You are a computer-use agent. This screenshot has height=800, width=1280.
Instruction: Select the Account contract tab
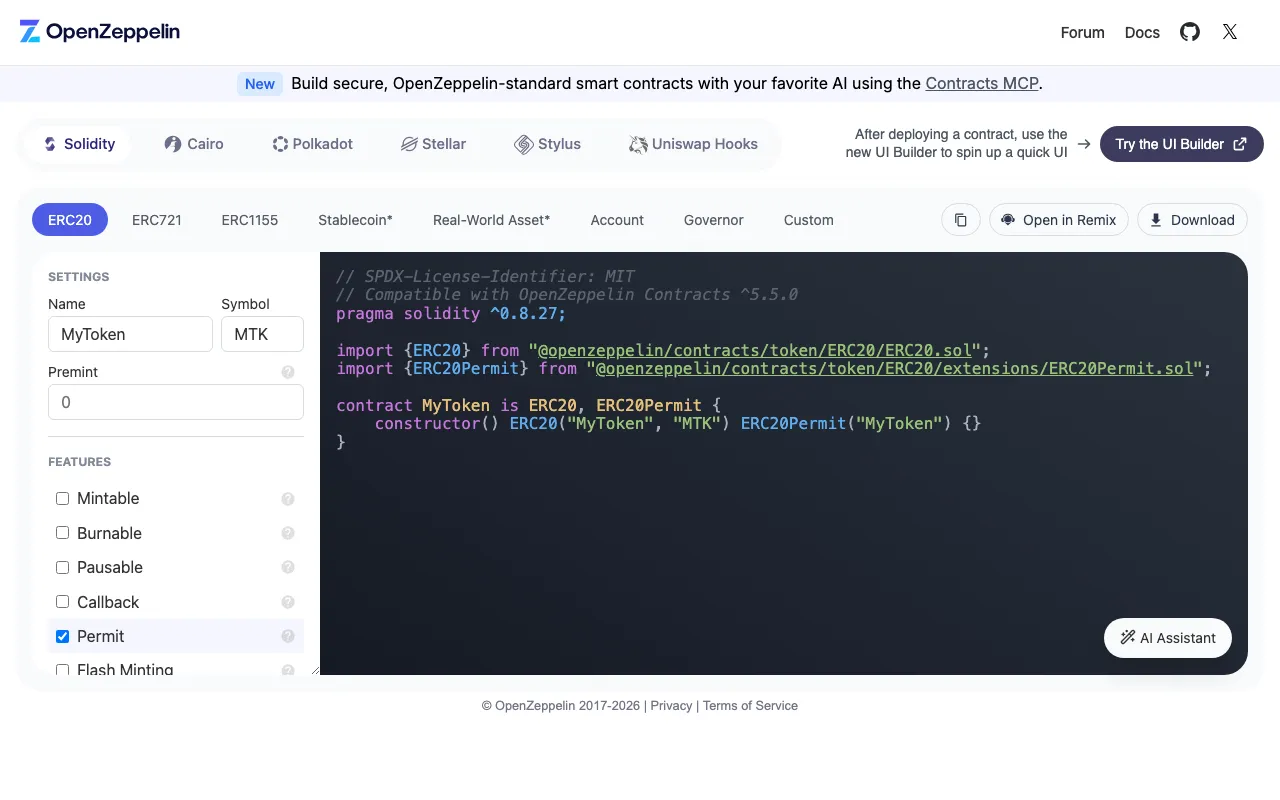pos(617,220)
